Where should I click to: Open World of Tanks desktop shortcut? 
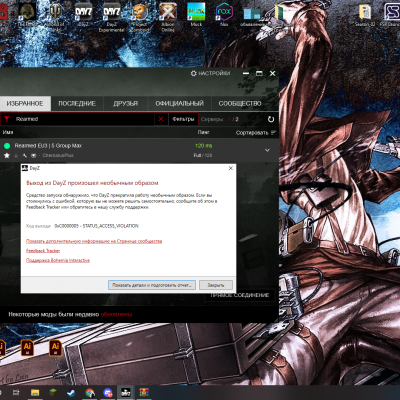[x=55, y=17]
